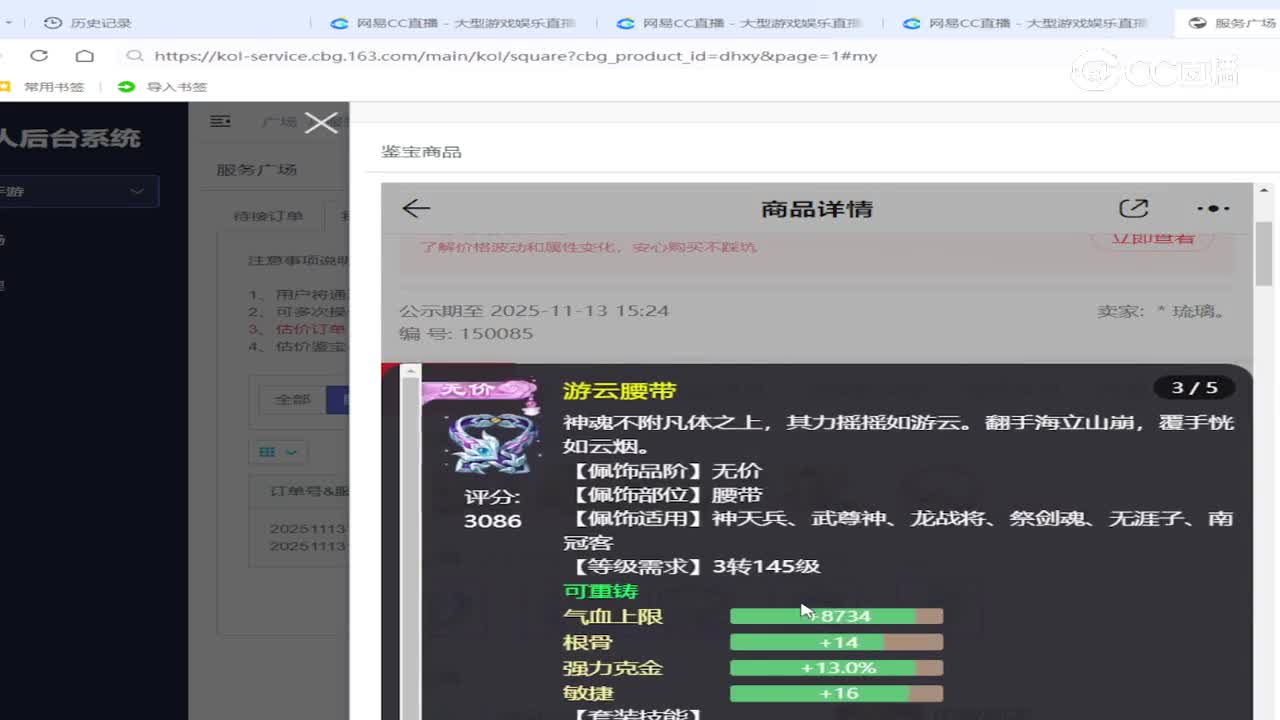1280x720 pixels.
Task: Click the 广场 breadcrumb in the top bar
Action: (x=279, y=122)
